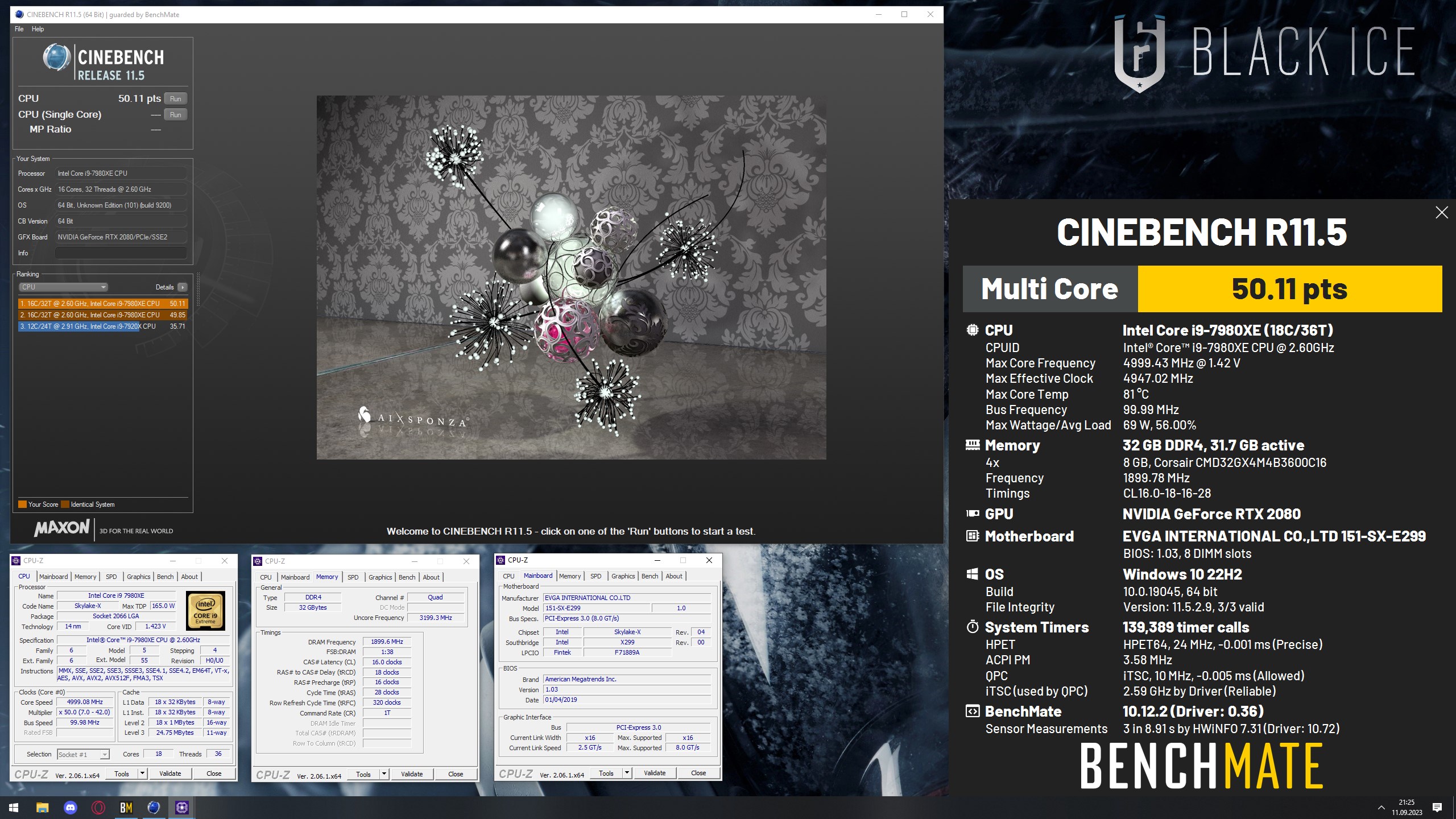The width and height of the screenshot is (1456, 819).
Task: Click the first CPU-Z title bar icon
Action: 16,561
